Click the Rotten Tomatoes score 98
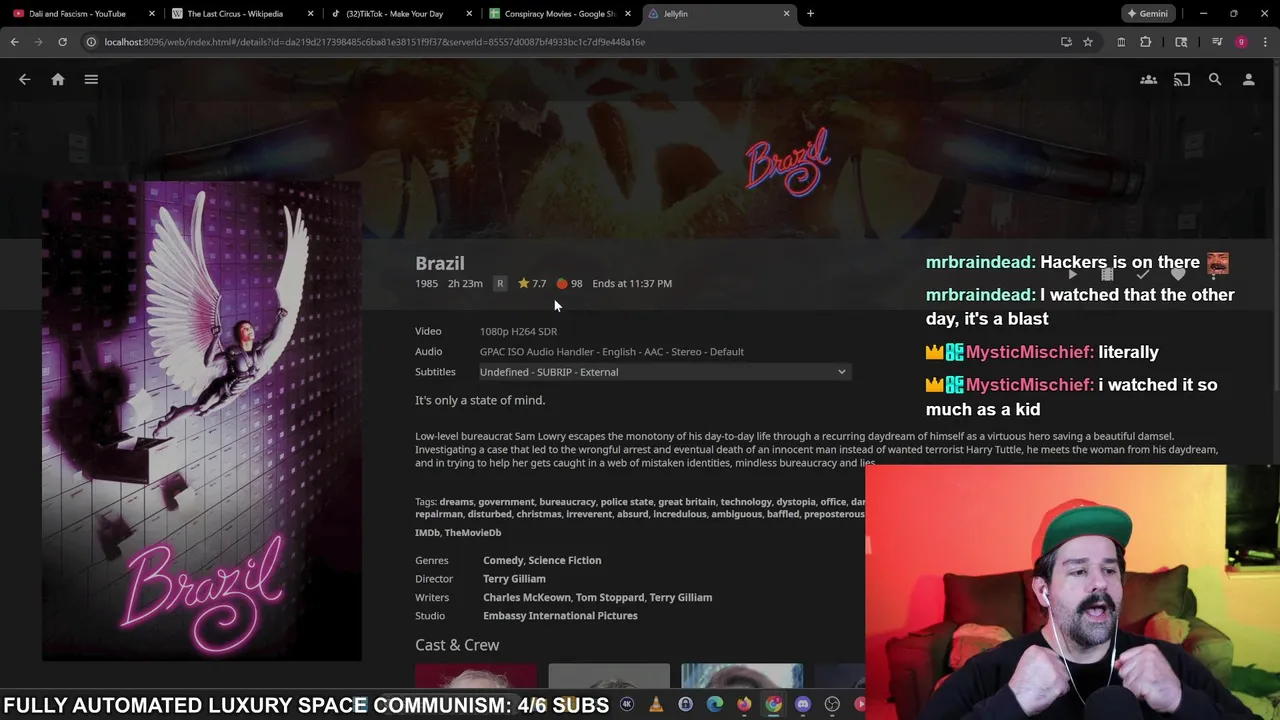The width and height of the screenshot is (1280, 720). coord(569,284)
